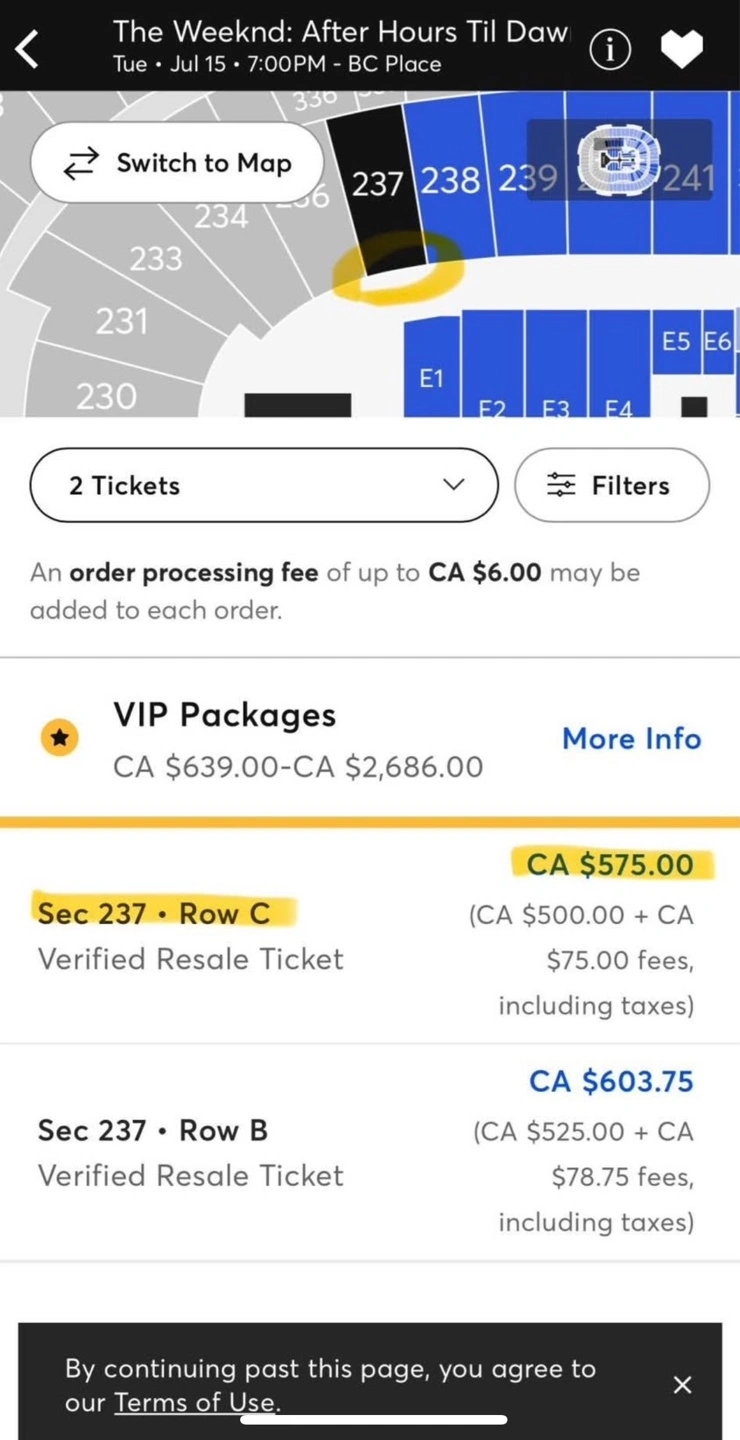Click the Switch to Map button
Image resolution: width=740 pixels, height=1440 pixels.
point(177,163)
